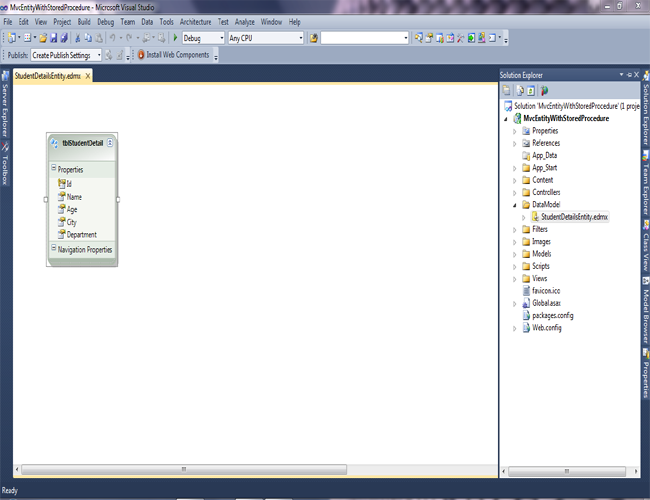Select the Department property in entity
The height and width of the screenshot is (500, 650).
pyautogui.click(x=82, y=235)
